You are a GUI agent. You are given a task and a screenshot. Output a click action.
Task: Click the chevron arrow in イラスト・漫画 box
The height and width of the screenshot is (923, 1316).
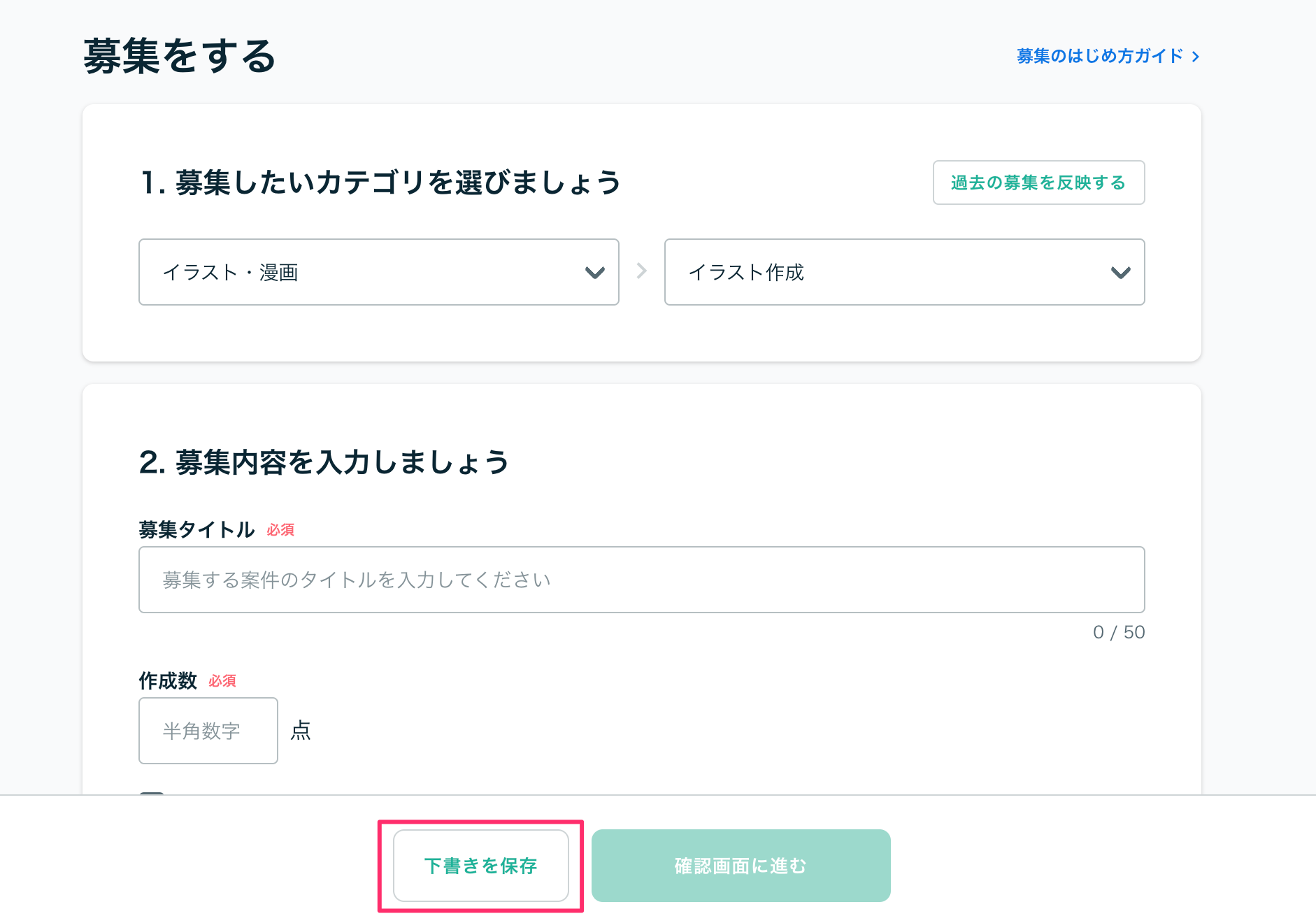click(595, 273)
